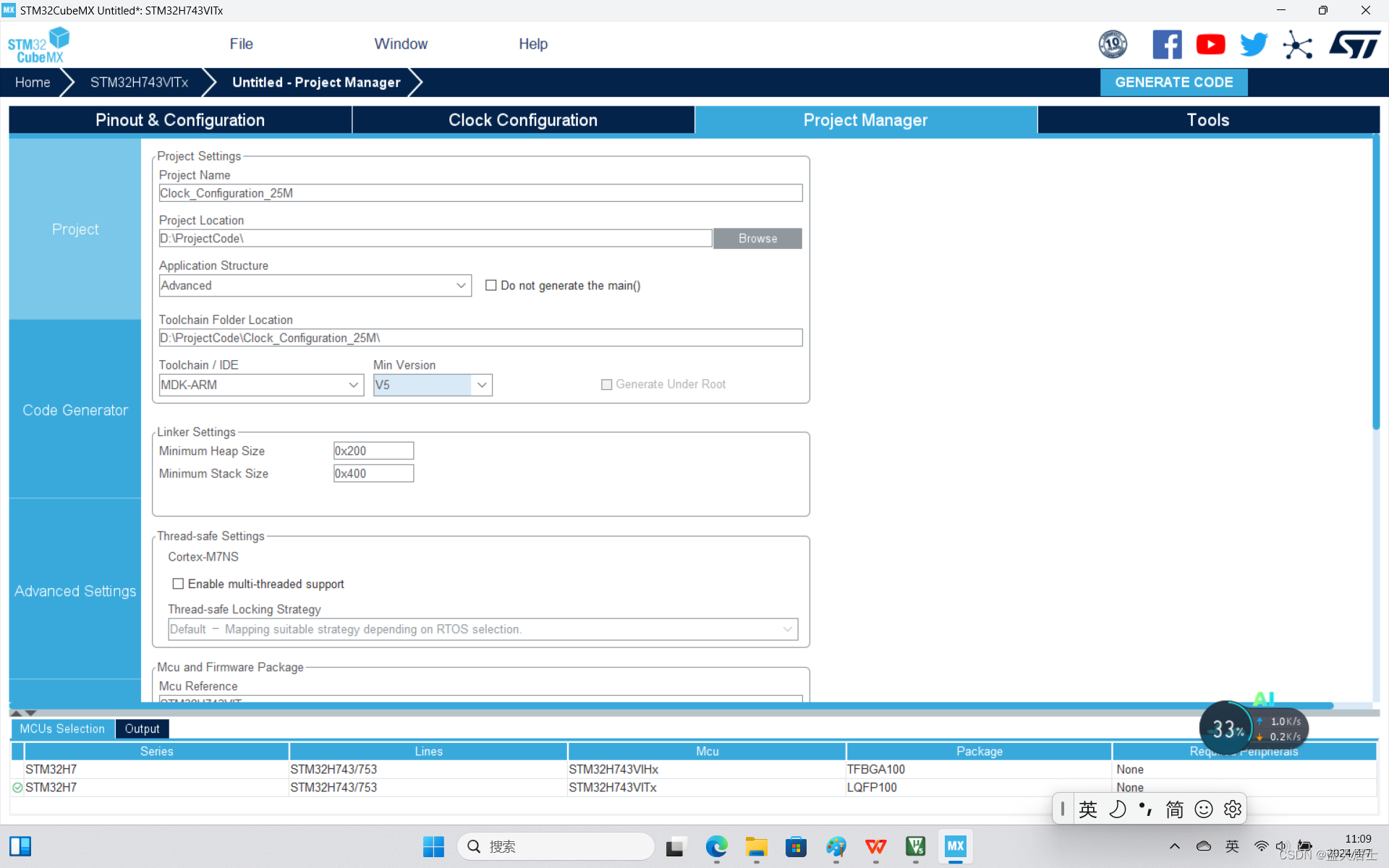Switch to Clock Configuration tab

(x=522, y=120)
